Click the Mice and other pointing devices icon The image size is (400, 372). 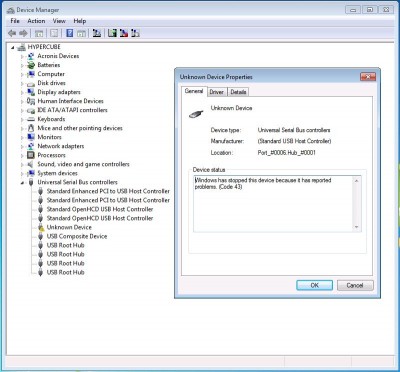[31, 128]
